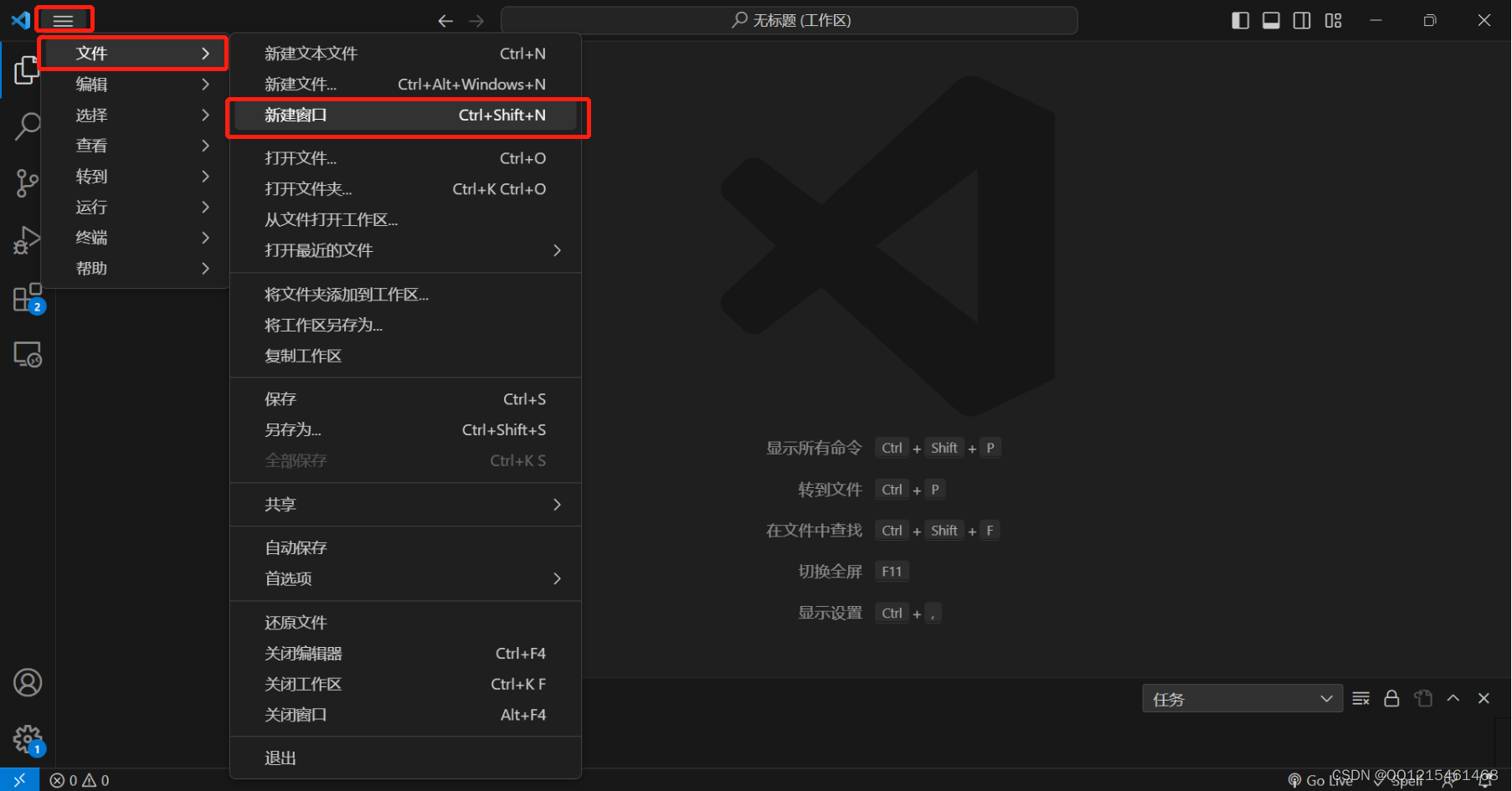
Task: Toggle the primary side bar
Action: [1241, 20]
